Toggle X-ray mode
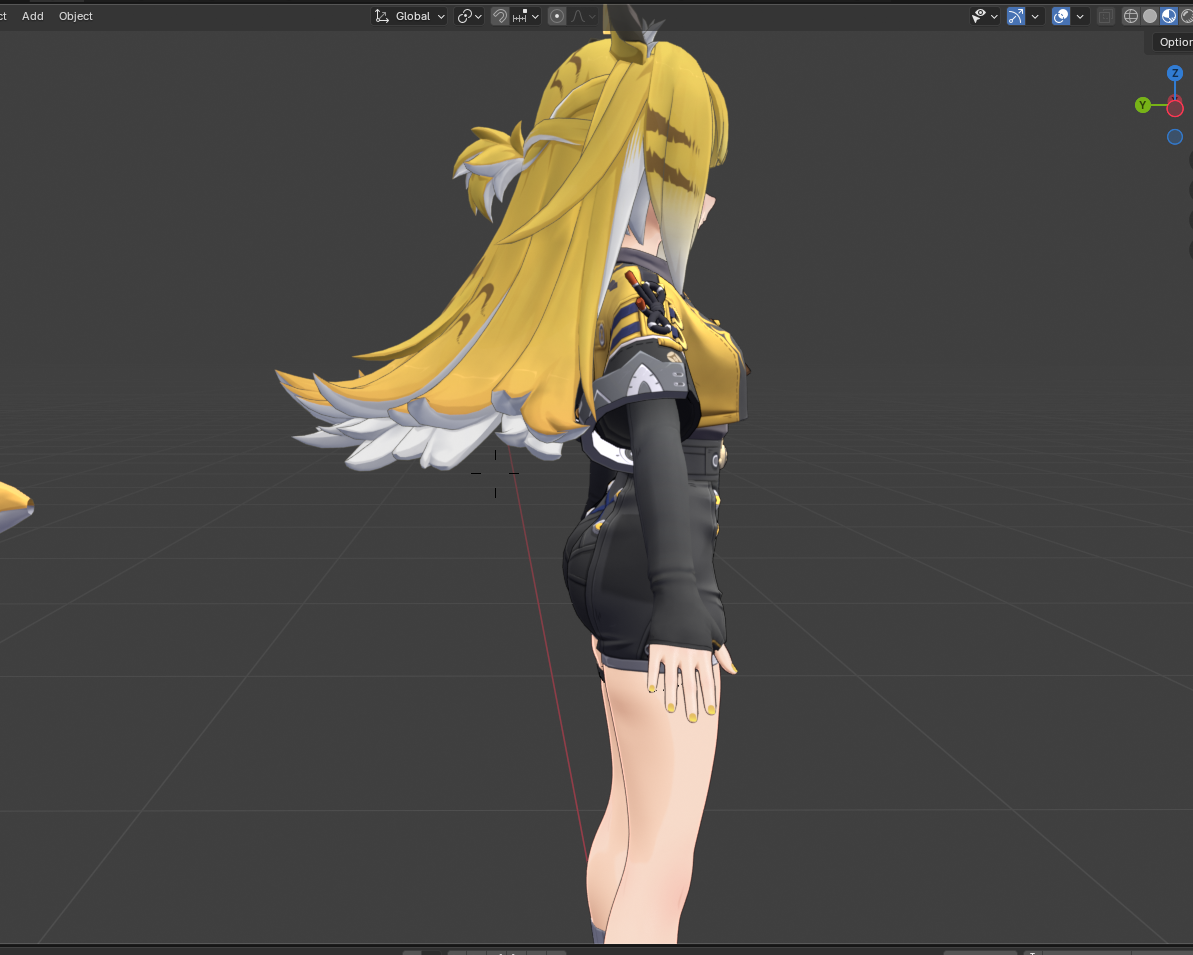This screenshot has width=1193, height=955. click(x=1106, y=16)
